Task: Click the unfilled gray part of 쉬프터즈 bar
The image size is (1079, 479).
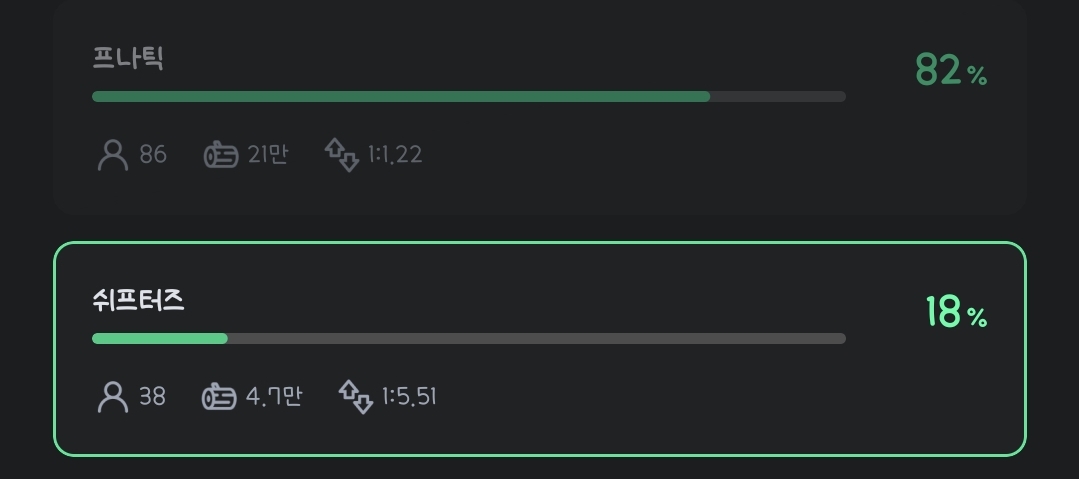Action: coord(537,339)
